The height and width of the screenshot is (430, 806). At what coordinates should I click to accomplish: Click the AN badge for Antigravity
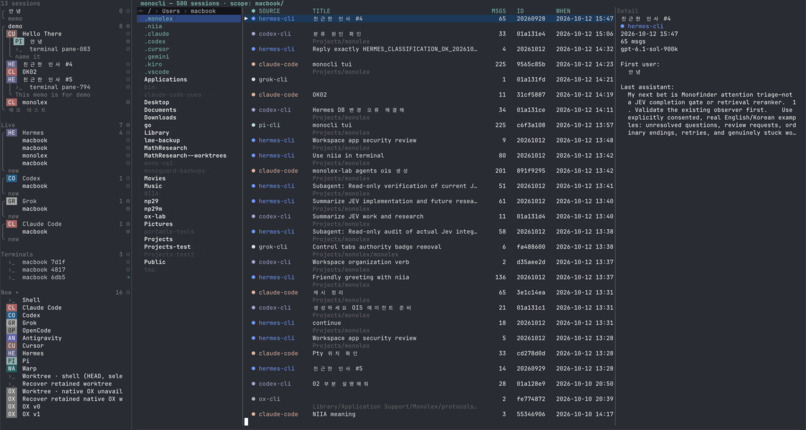11,338
